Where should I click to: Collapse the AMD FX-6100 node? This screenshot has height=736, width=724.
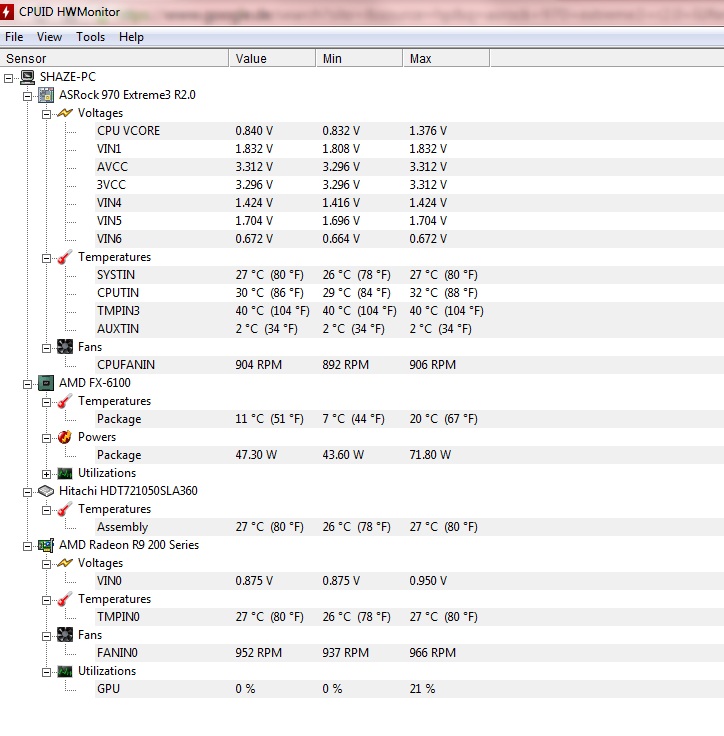28,384
